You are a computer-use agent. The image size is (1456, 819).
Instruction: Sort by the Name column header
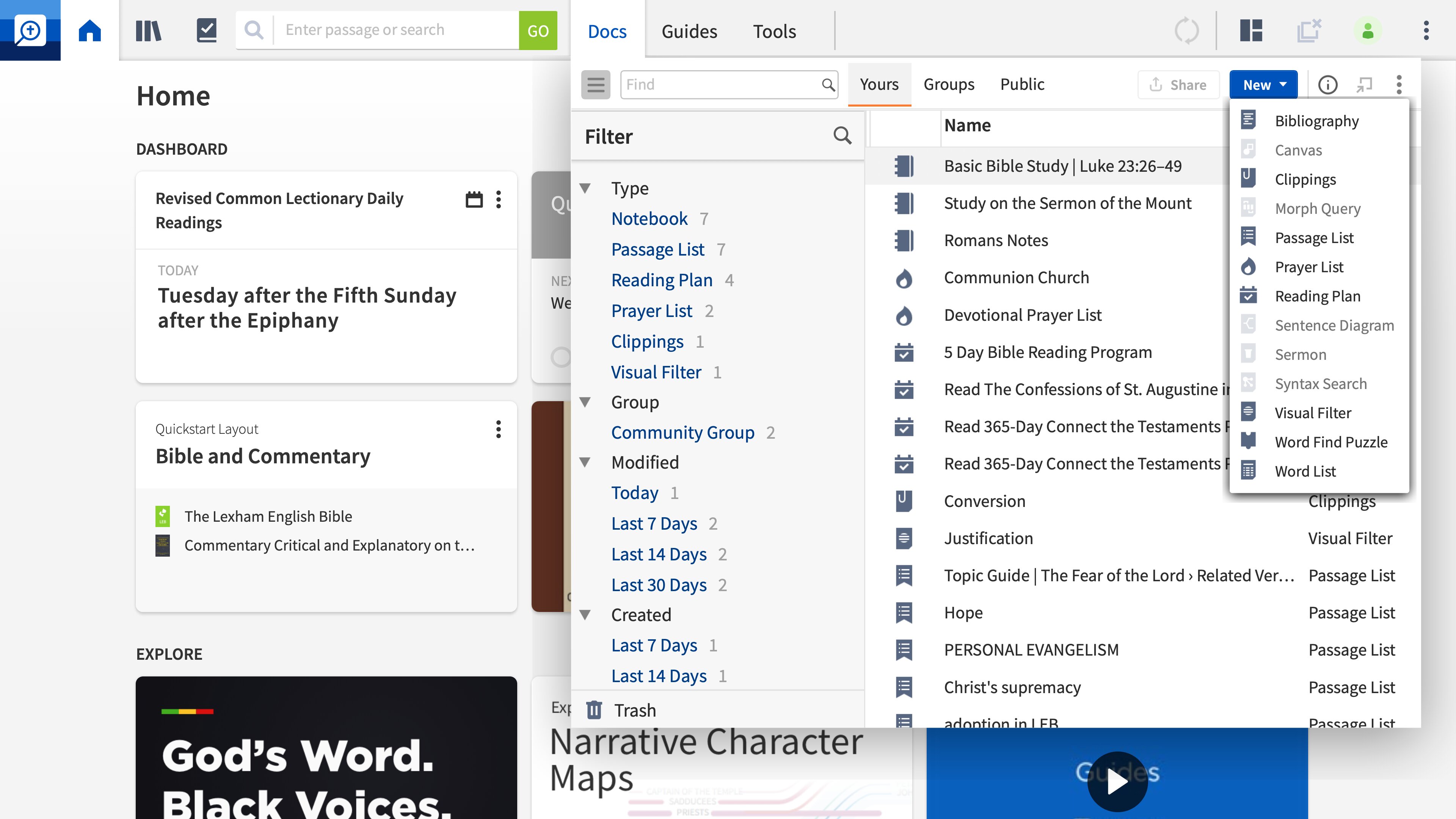point(967,126)
